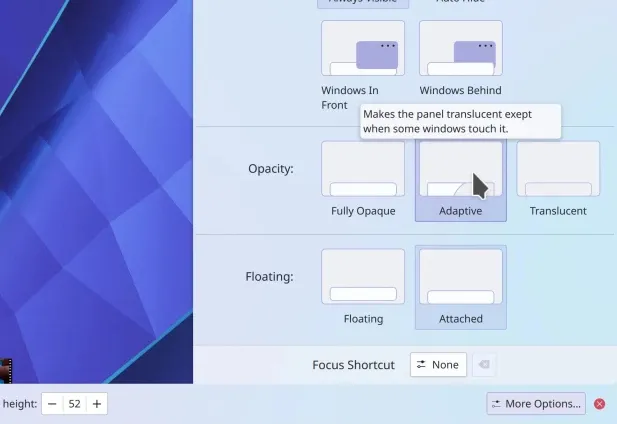Screen dimensions: 617x424
Task: Choose the Windows Behind visibility thumbnail
Action: pyautogui.click(x=460, y=48)
